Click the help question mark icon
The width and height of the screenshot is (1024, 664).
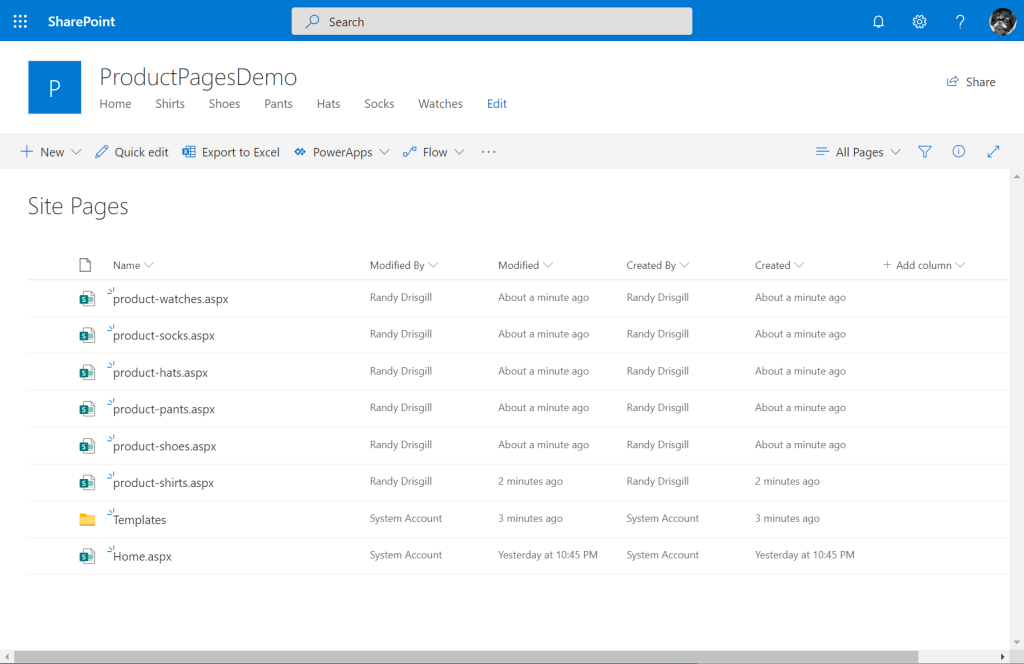(960, 22)
